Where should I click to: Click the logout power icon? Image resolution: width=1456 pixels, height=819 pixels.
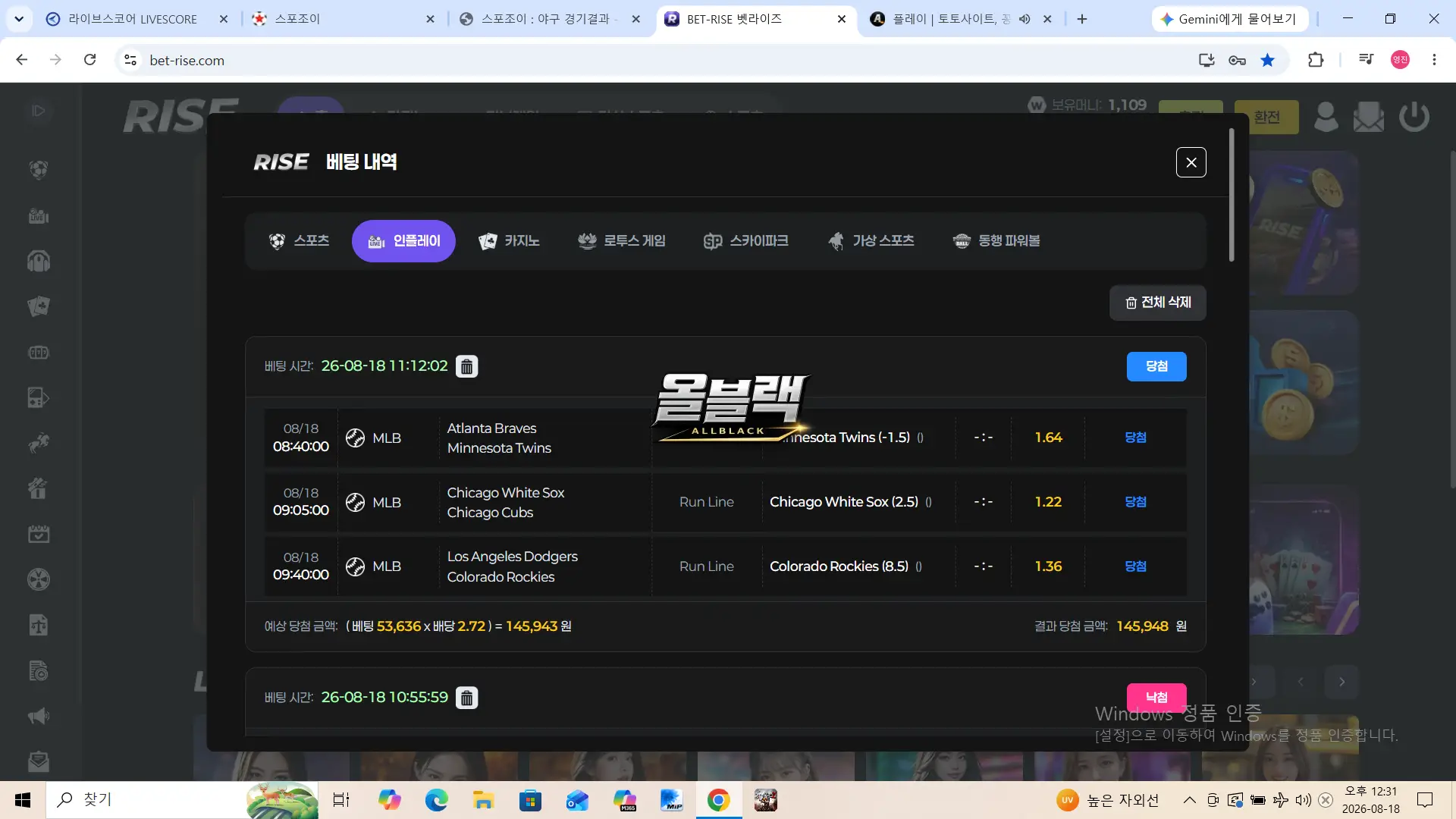[x=1414, y=117]
